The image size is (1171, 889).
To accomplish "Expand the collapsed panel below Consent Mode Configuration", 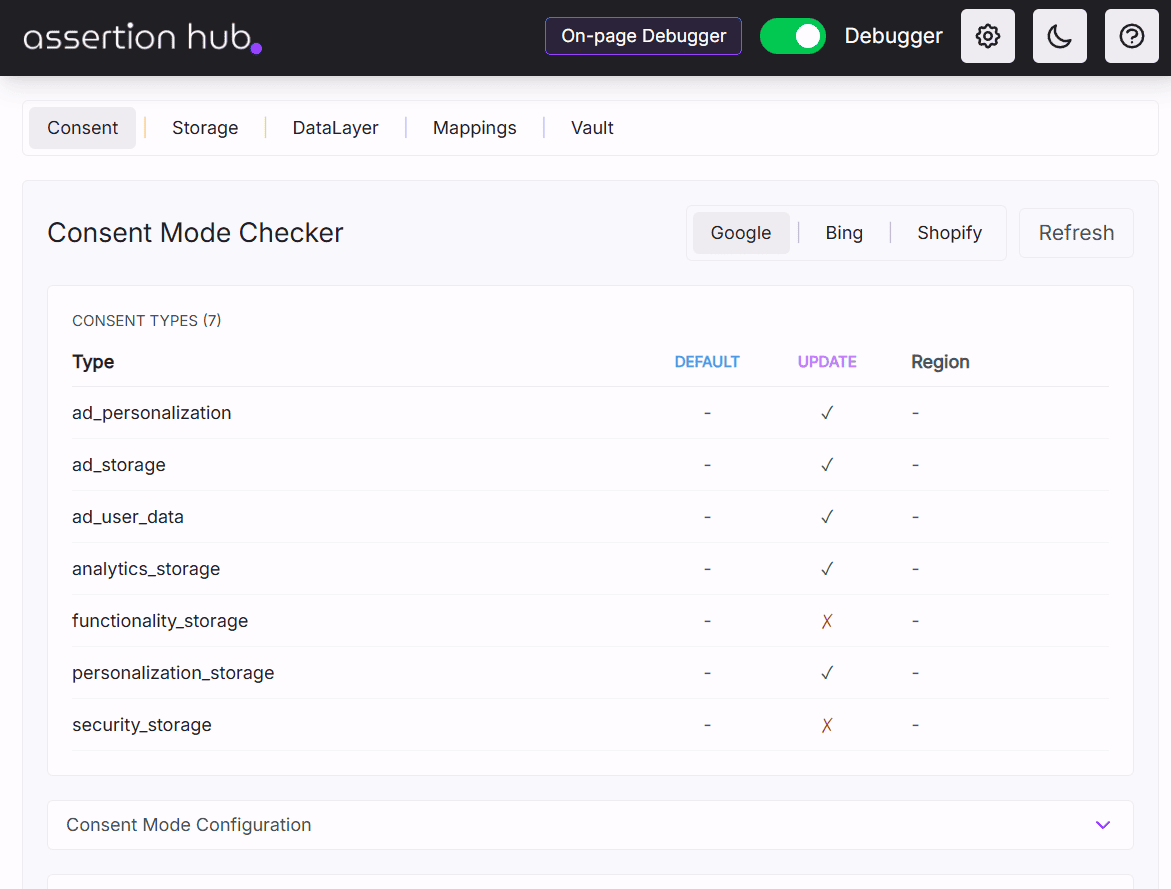I will click(590, 884).
